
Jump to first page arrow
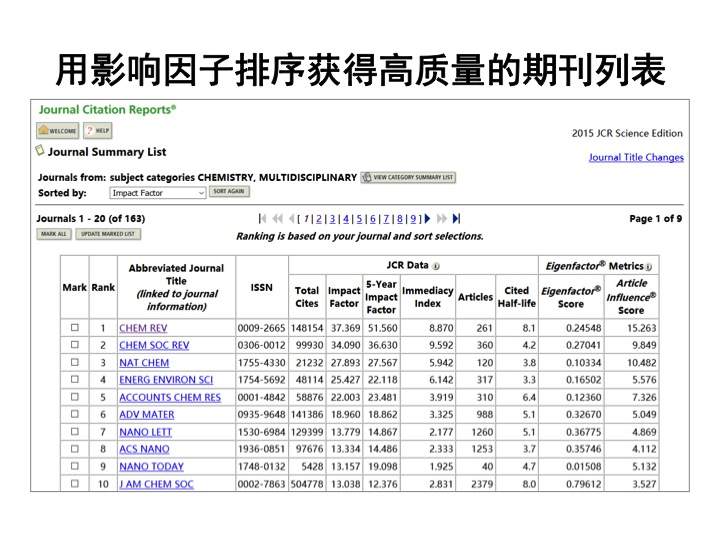pyautogui.click(x=262, y=219)
